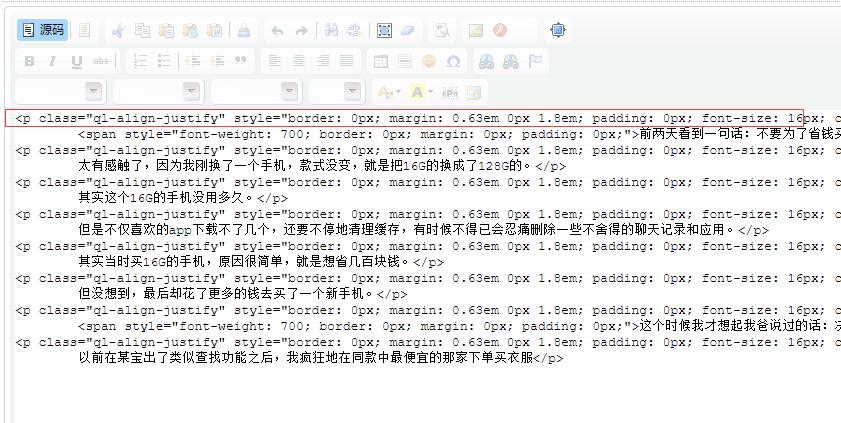
Task: Click the special character omega icon
Action: 453,61
